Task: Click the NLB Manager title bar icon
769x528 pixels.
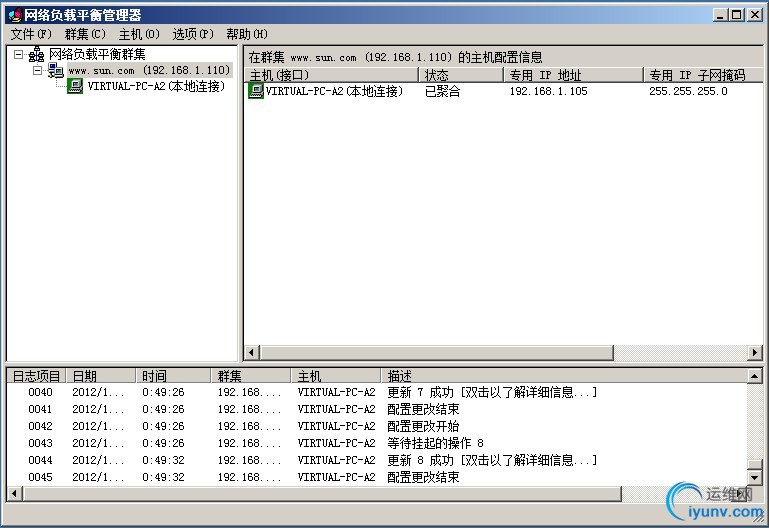Action: [x=15, y=15]
